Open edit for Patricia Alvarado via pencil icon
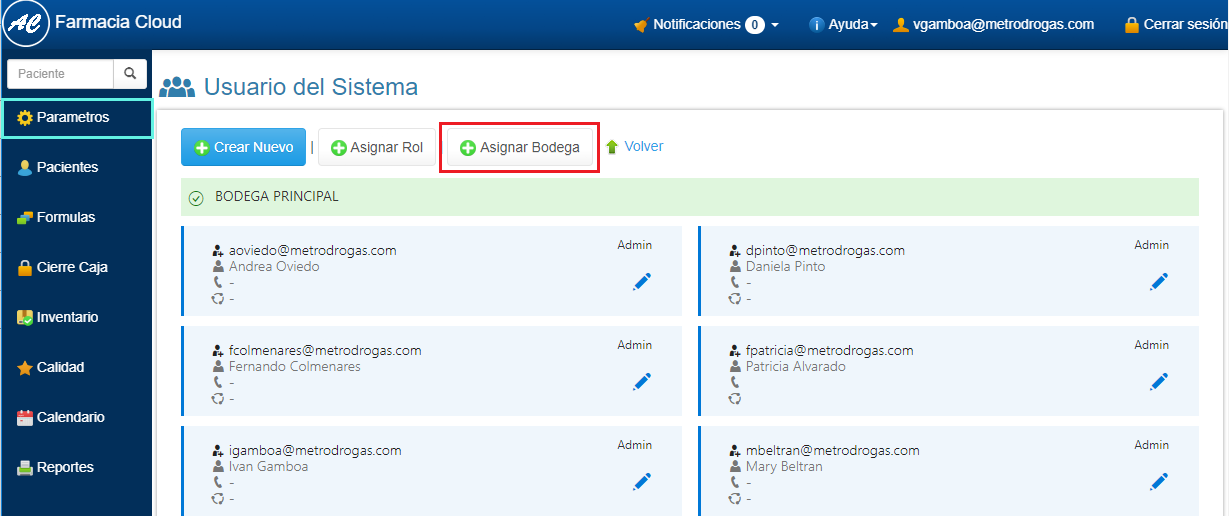Image resolution: width=1229 pixels, height=516 pixels. (x=1159, y=381)
